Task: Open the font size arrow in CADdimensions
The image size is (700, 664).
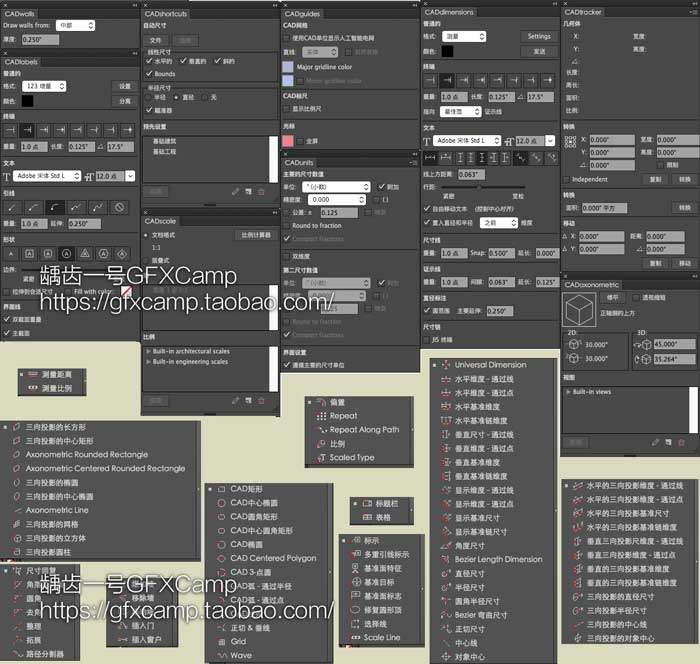Action: 550,141
